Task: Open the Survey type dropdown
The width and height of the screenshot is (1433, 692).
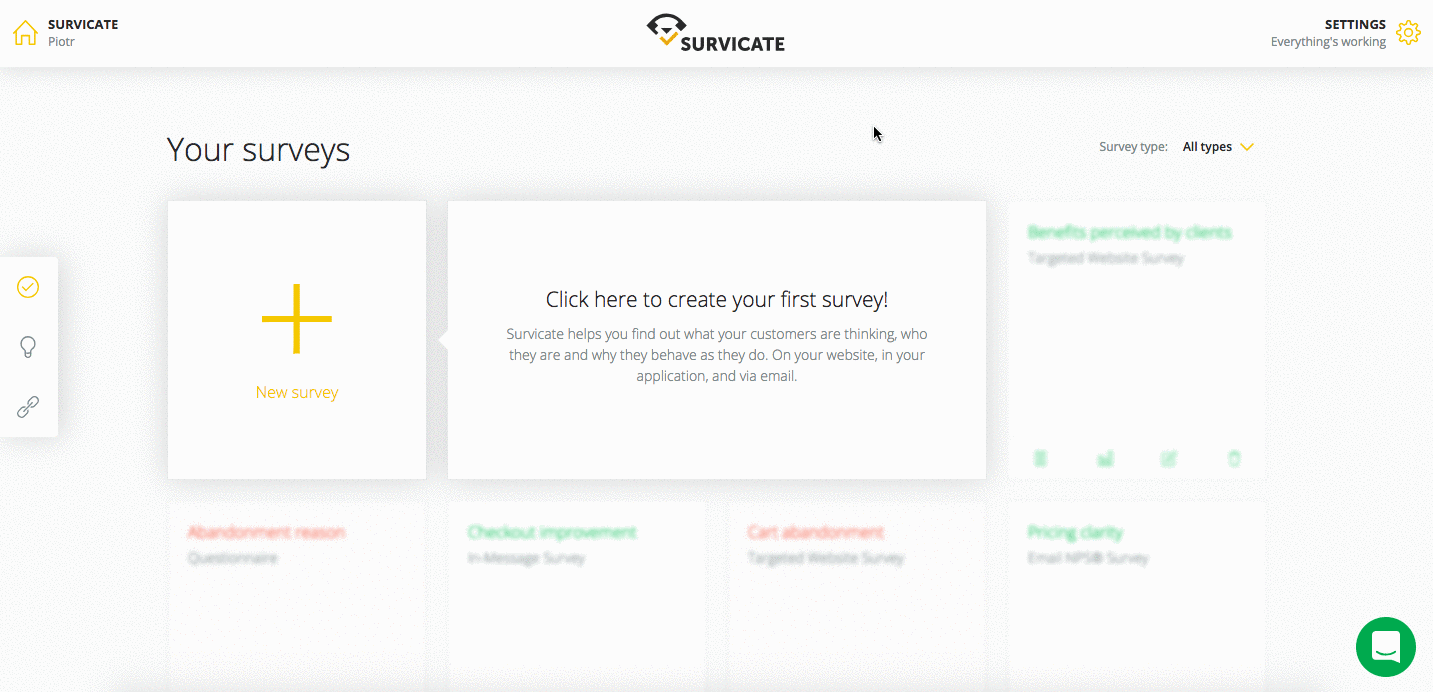Action: pos(1217,147)
